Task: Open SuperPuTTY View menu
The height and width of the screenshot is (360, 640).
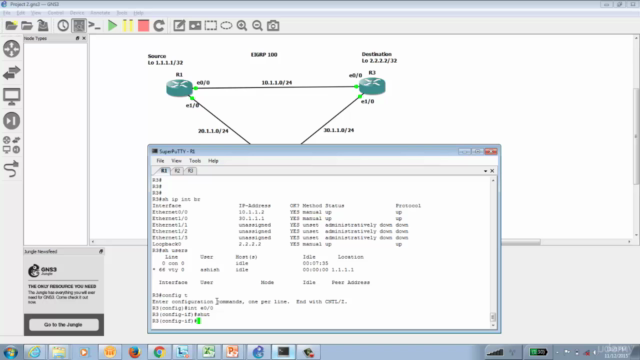Action: point(176,161)
